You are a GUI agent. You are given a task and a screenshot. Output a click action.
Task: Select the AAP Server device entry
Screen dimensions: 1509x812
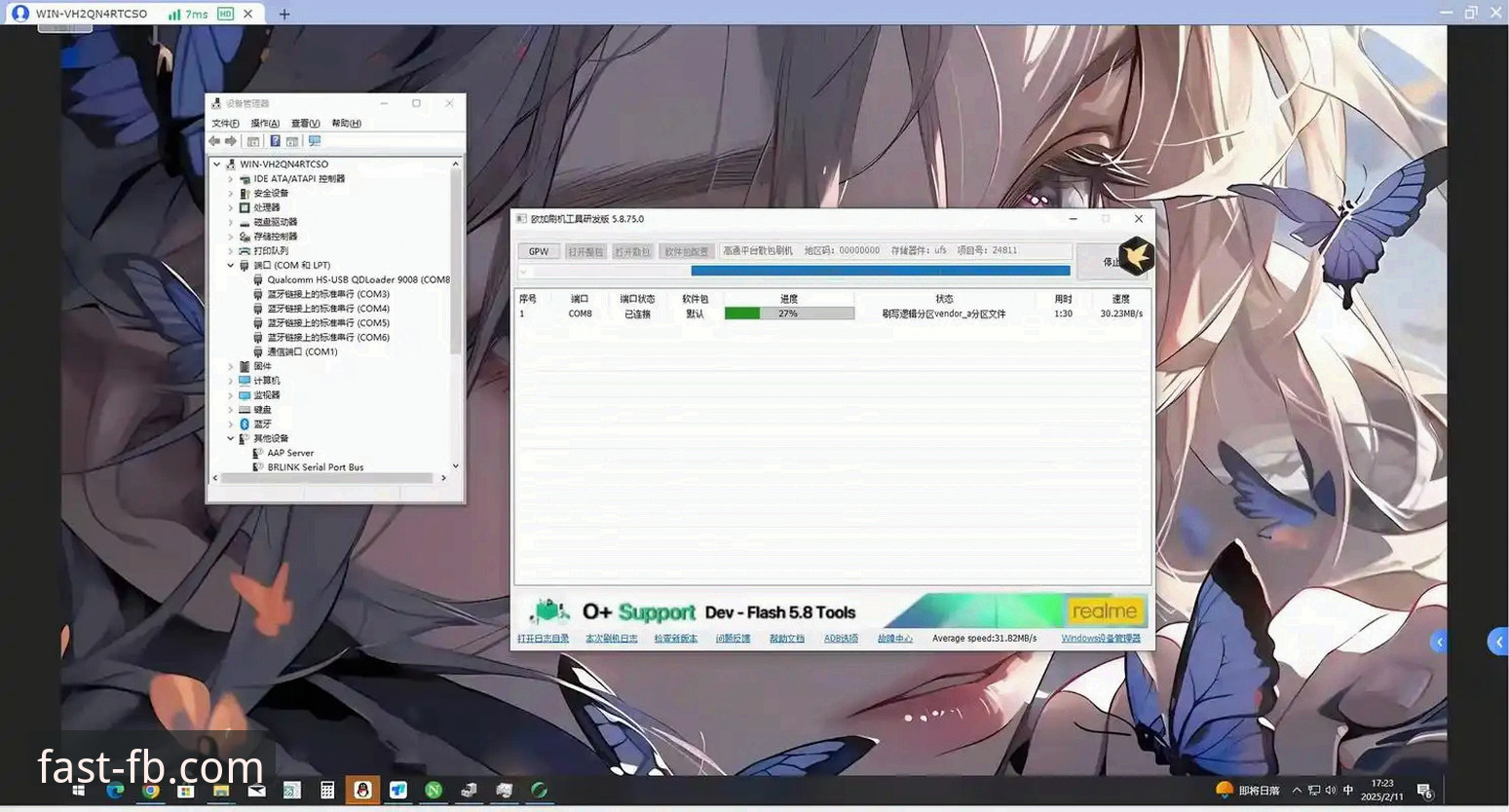point(290,453)
